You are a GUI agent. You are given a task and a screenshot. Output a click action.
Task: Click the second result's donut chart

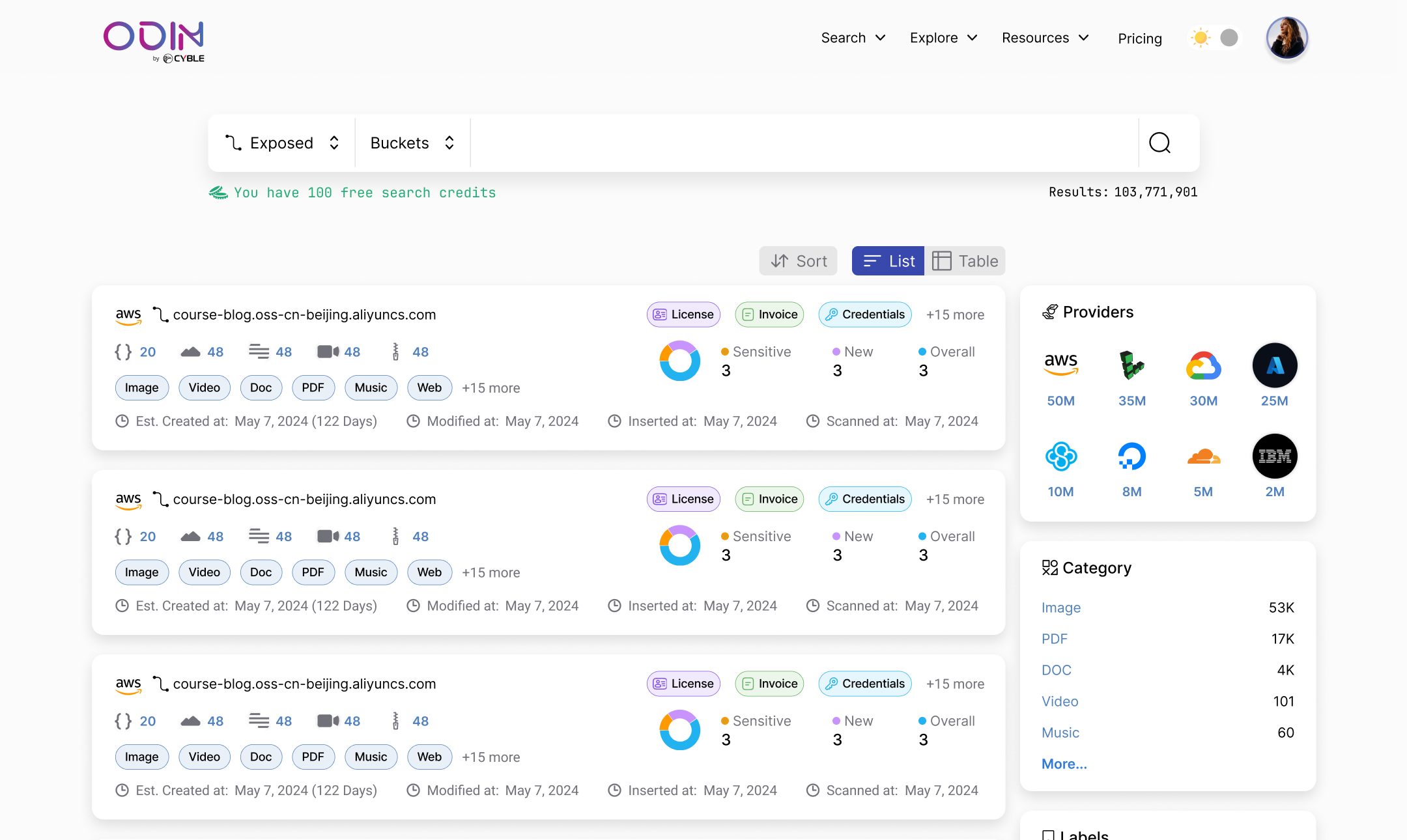tap(679, 545)
